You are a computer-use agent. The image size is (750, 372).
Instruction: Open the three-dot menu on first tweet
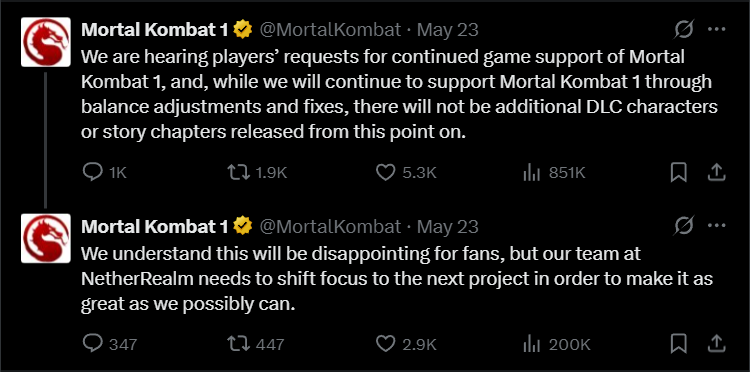click(x=717, y=30)
